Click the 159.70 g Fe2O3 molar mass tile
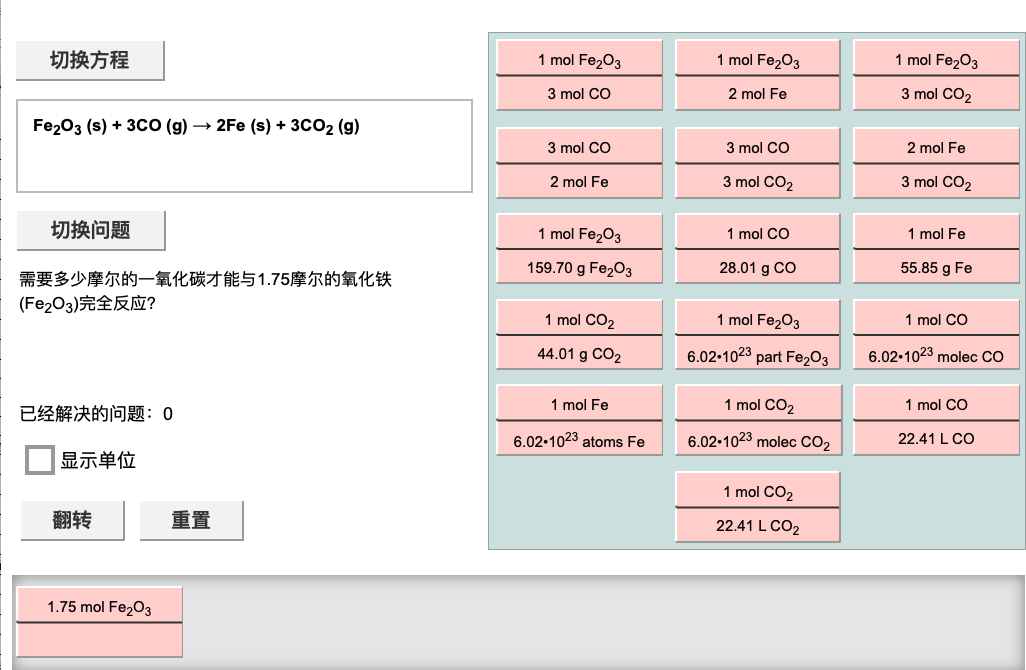This screenshot has height=670, width=1026. click(x=579, y=249)
